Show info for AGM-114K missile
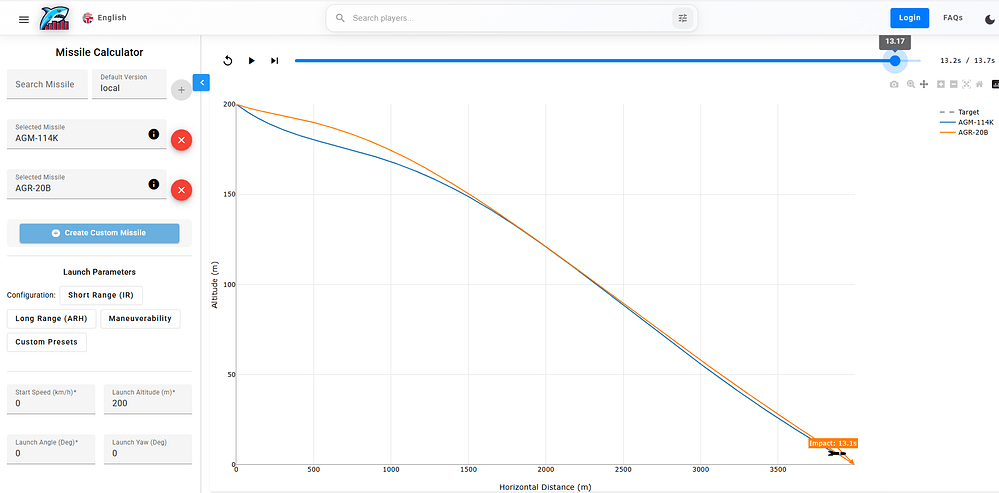Viewport: 999px width, 493px height. [x=153, y=134]
